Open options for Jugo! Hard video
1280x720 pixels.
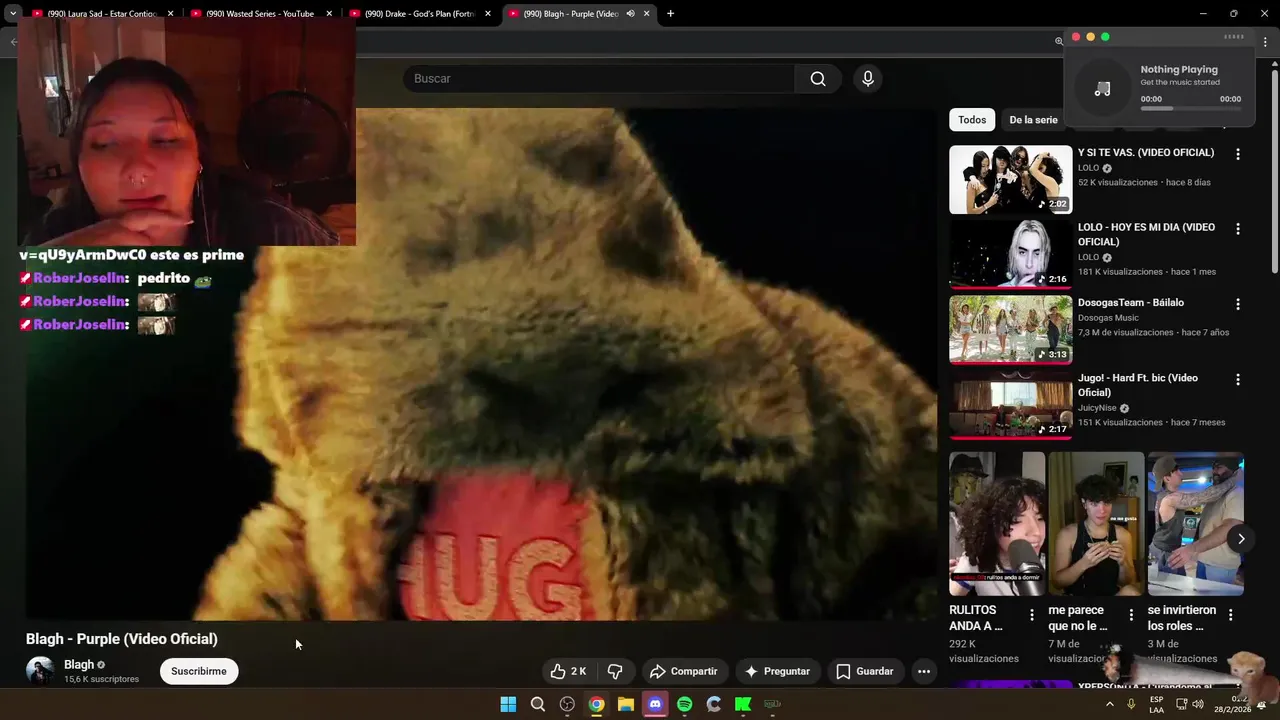click(x=1238, y=380)
